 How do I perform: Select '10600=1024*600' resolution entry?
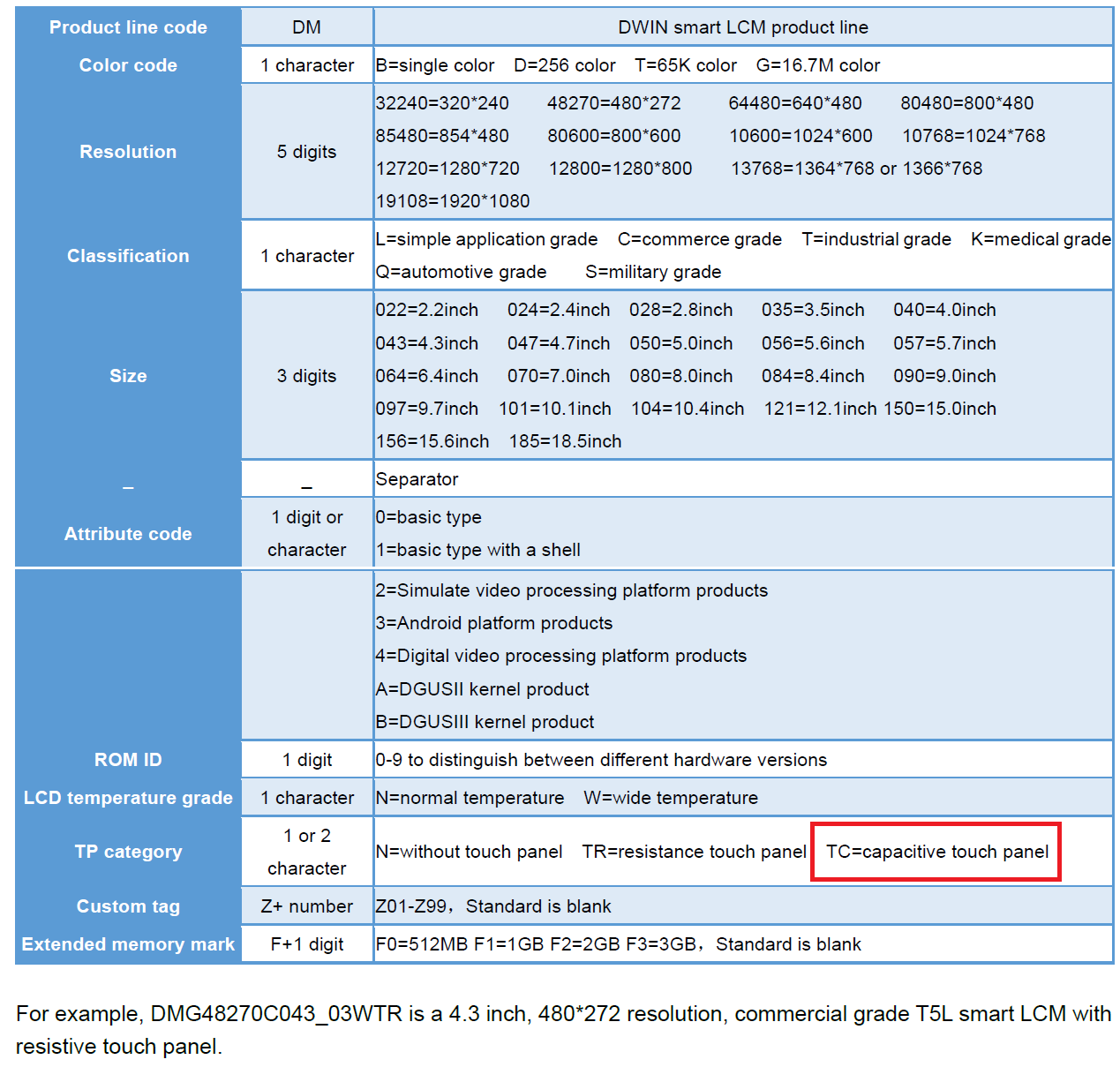[801, 136]
